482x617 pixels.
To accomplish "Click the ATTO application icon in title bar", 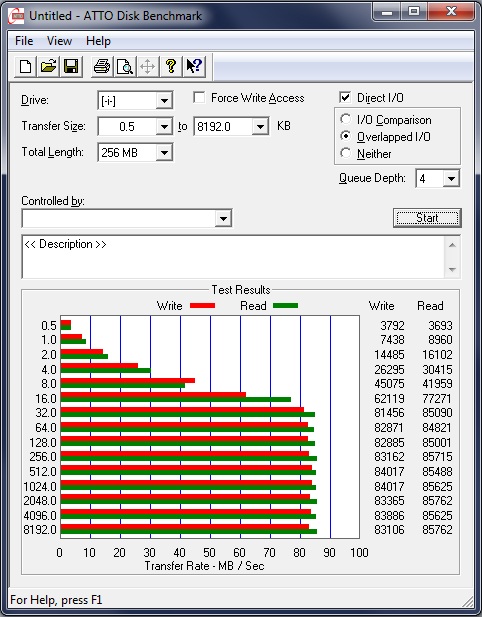I will 17,16.
